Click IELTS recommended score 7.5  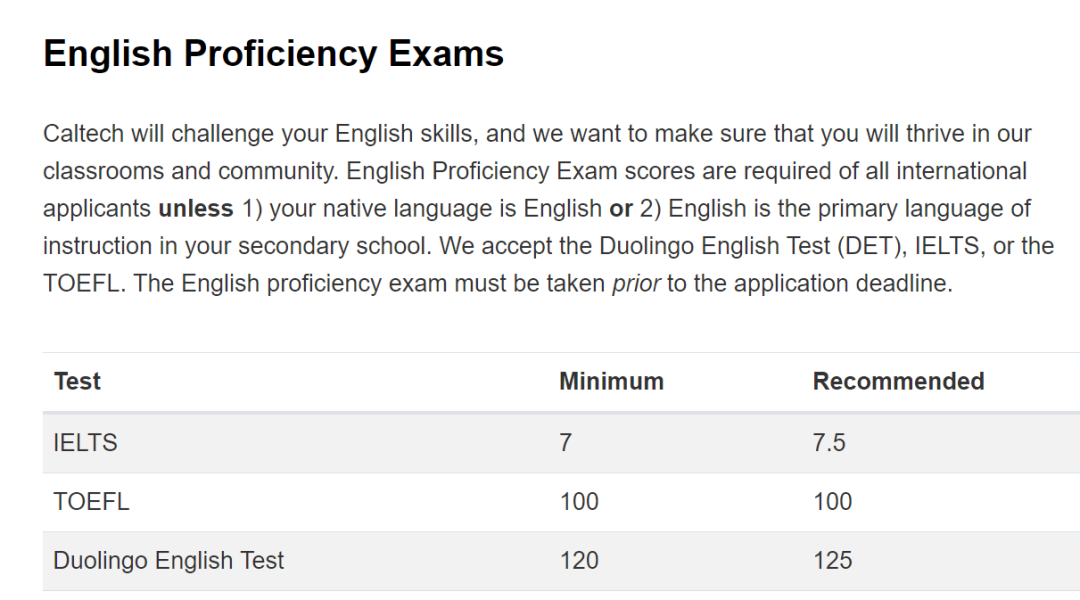829,442
